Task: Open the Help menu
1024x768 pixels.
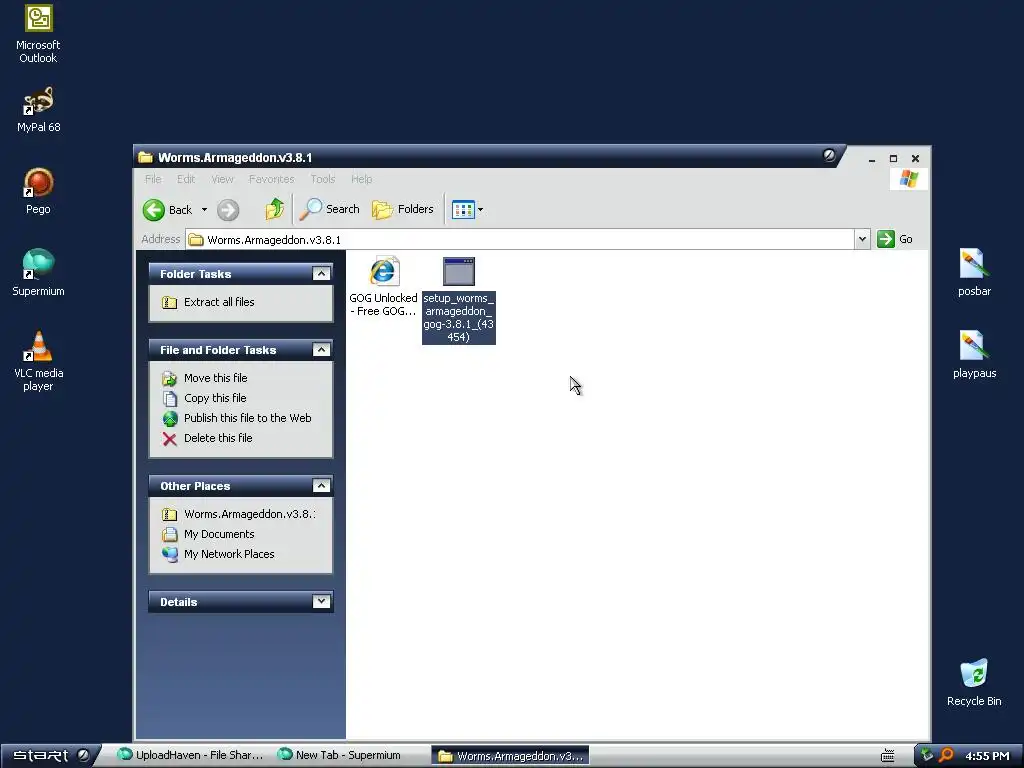Action: click(361, 179)
